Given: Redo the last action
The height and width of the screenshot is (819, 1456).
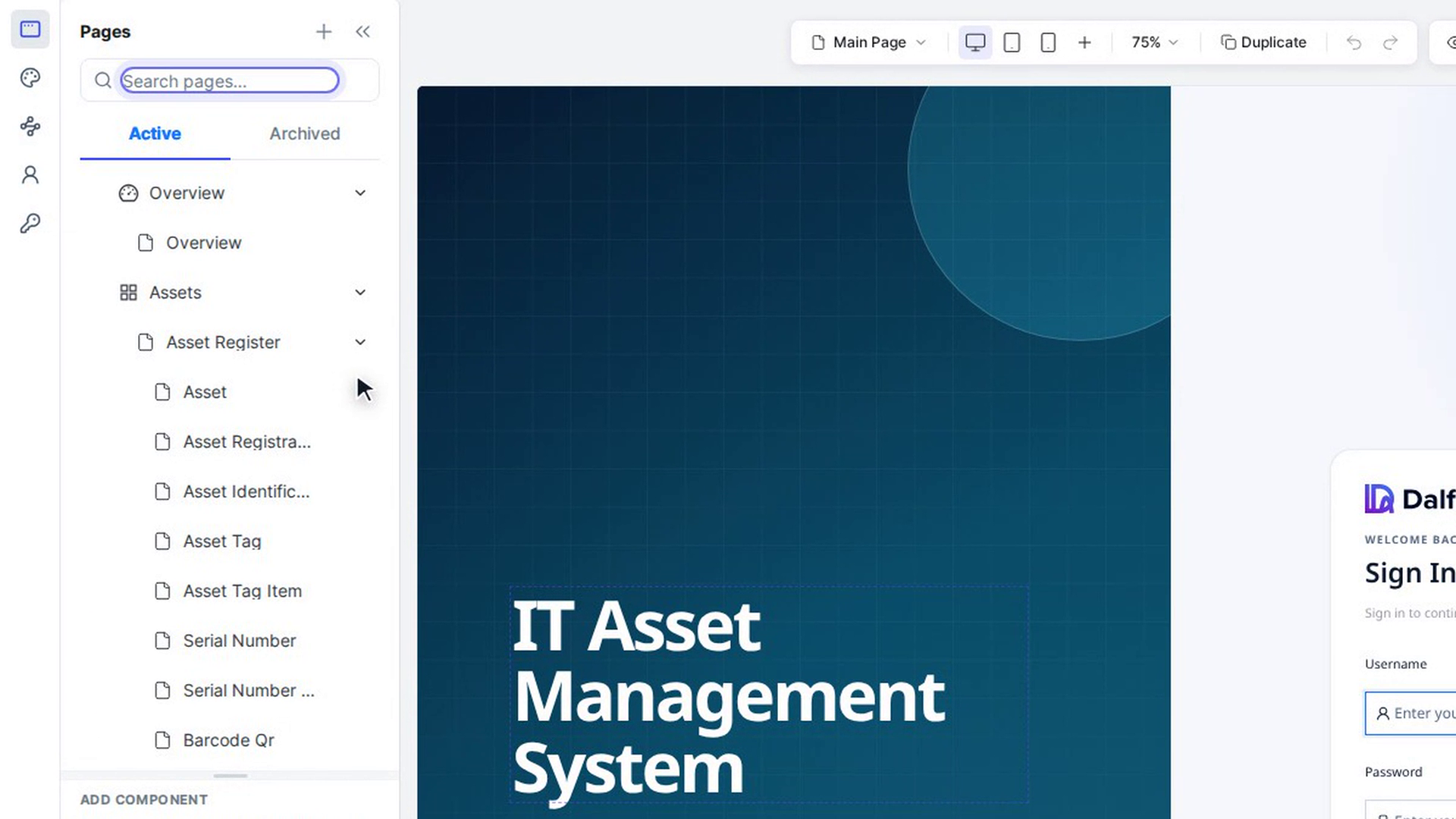Looking at the screenshot, I should tap(1390, 42).
